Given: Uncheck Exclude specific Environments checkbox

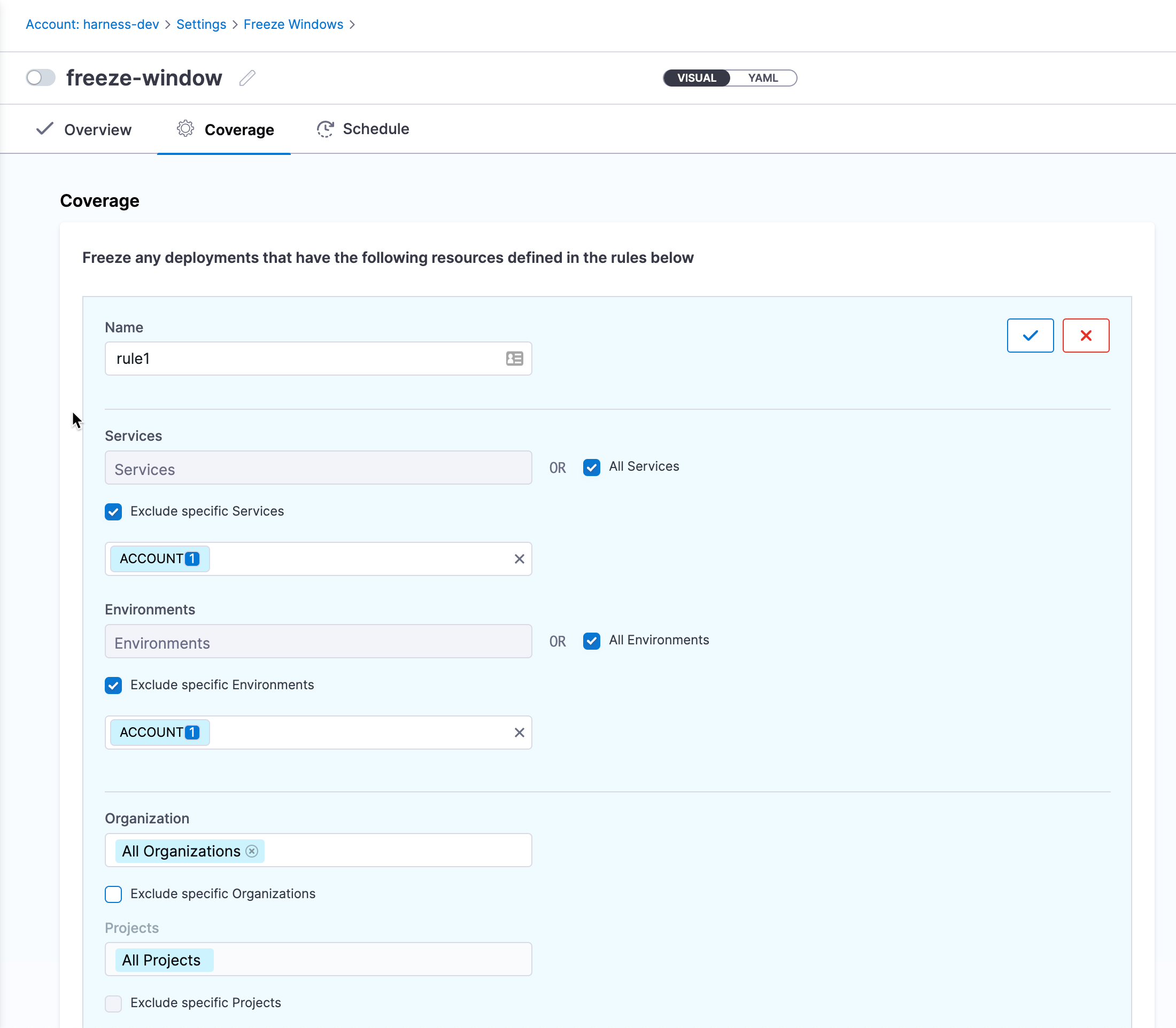Looking at the screenshot, I should tap(114, 686).
